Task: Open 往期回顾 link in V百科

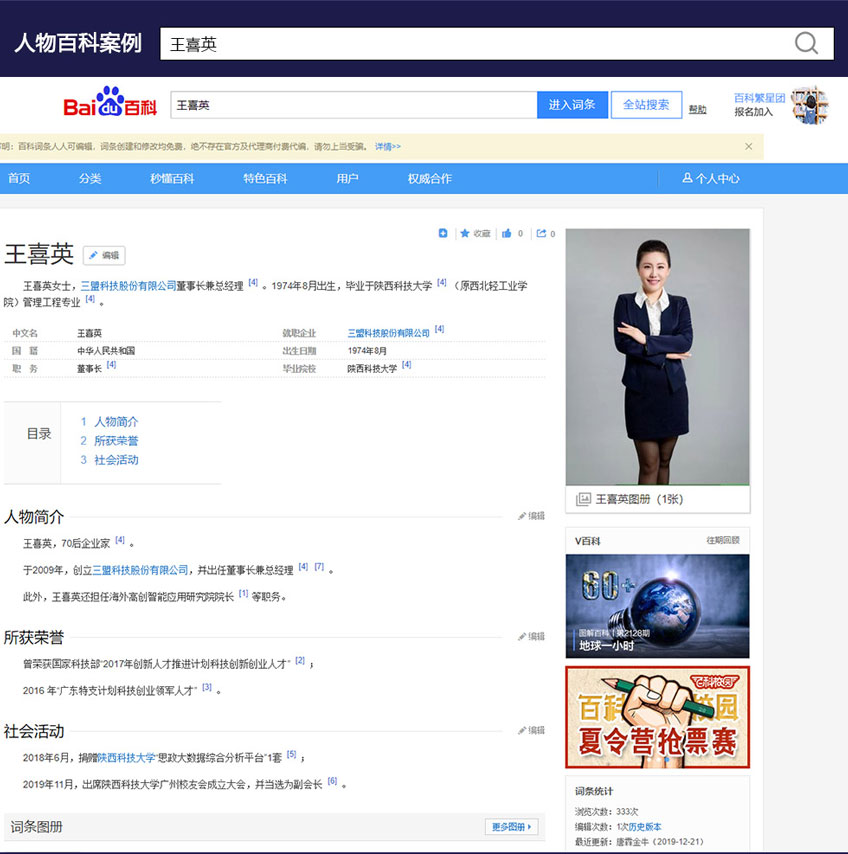Action: [x=723, y=540]
